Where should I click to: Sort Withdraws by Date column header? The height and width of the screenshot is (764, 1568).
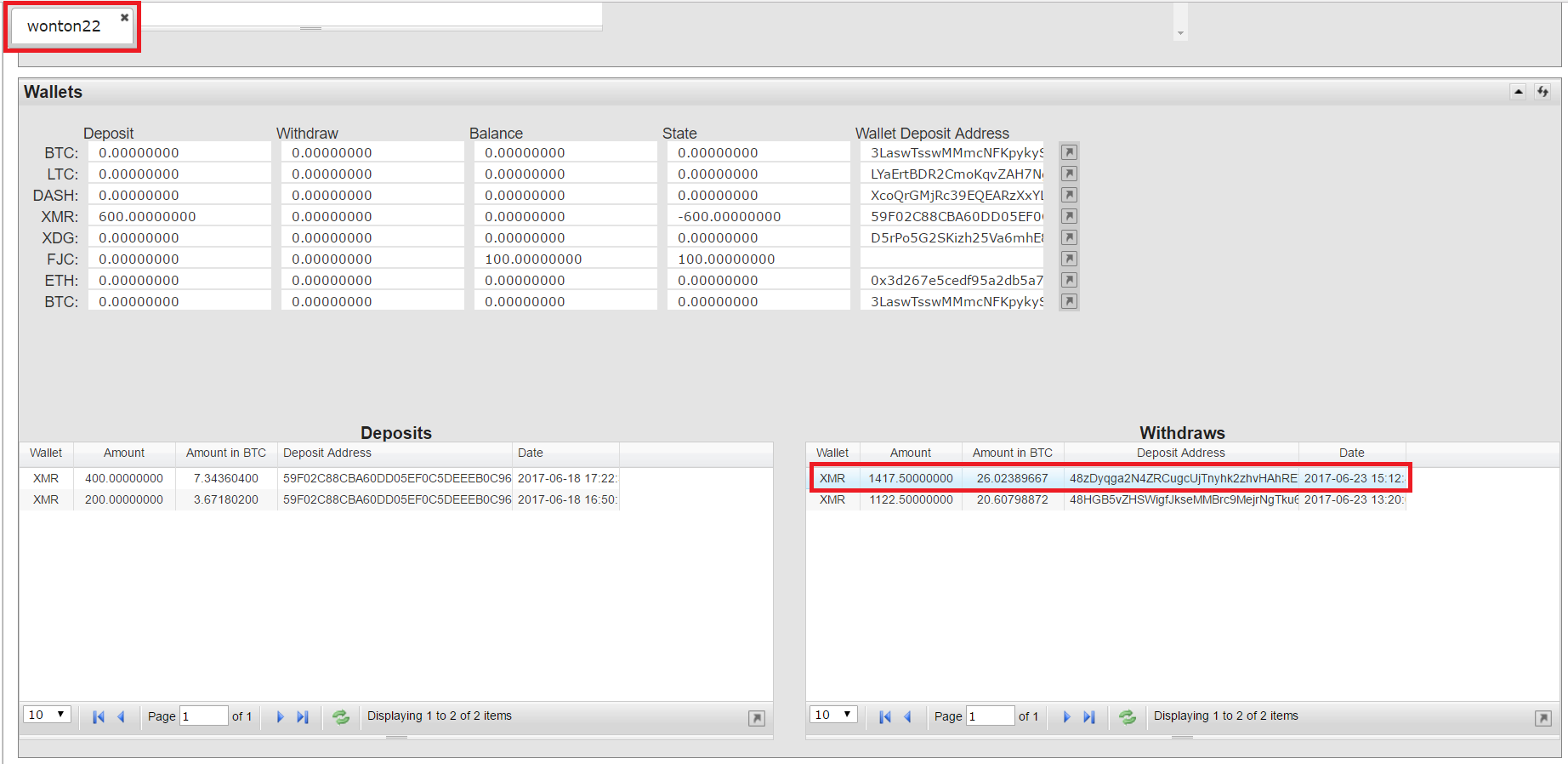pos(1352,453)
